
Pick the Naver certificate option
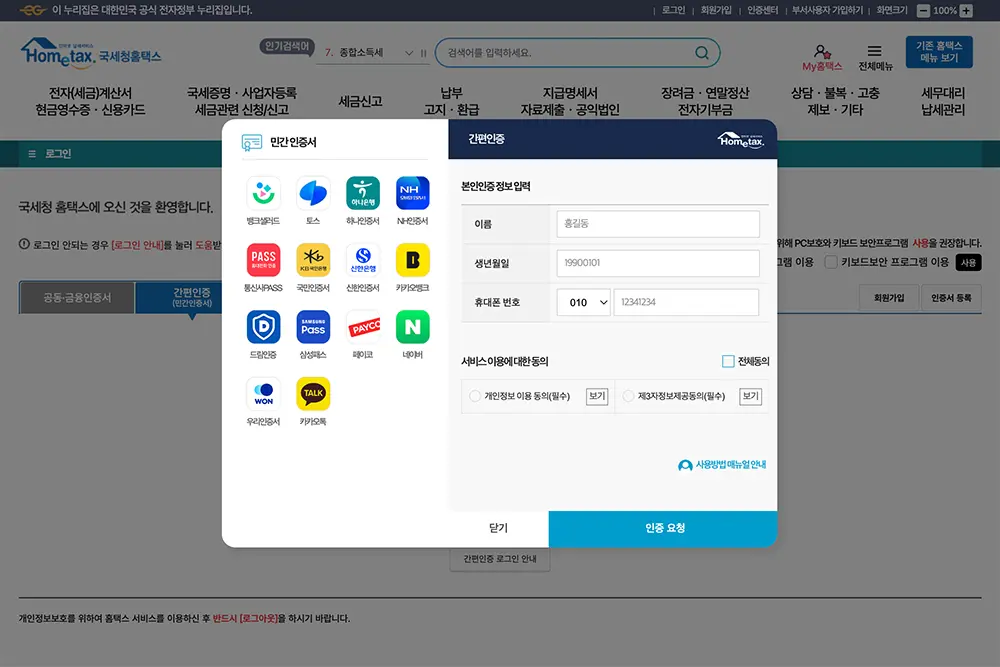click(x=413, y=328)
